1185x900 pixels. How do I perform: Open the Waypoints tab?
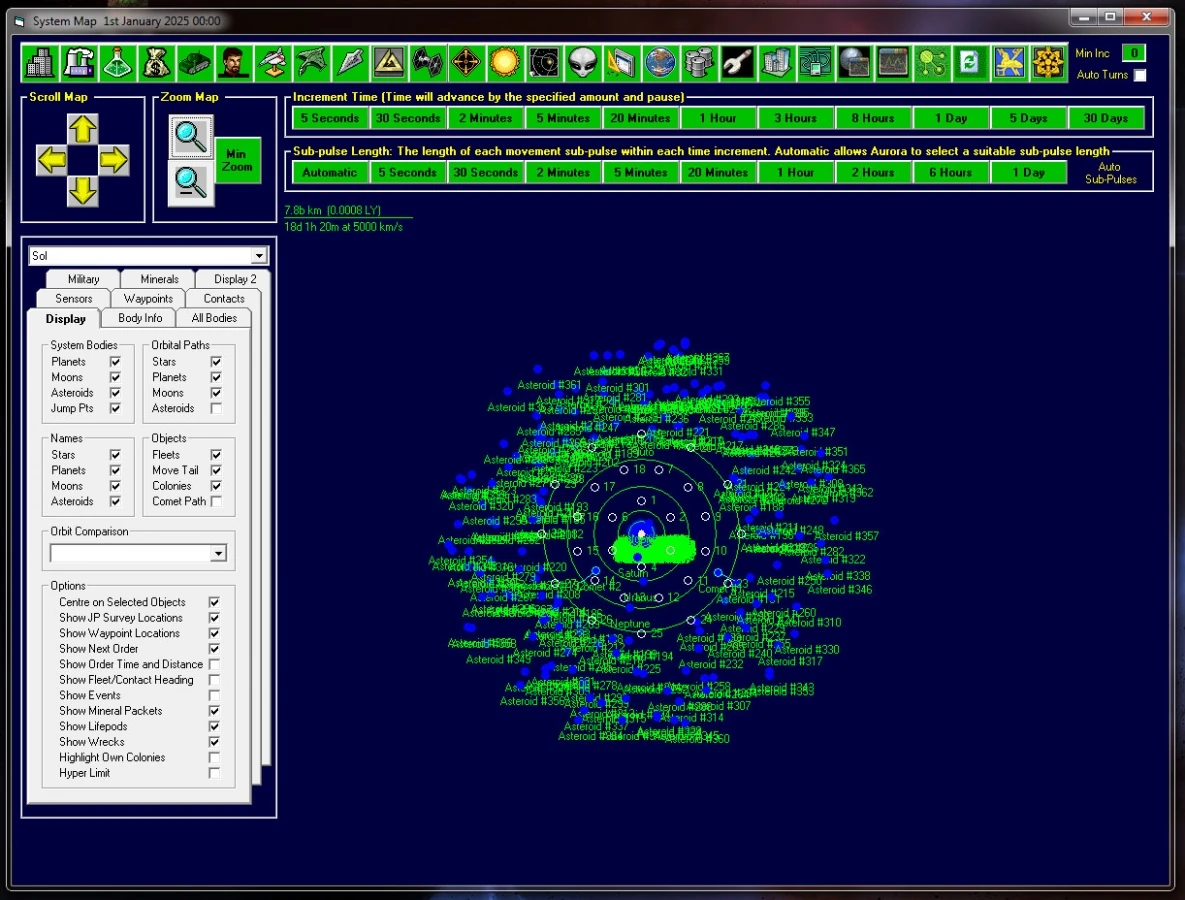(x=148, y=298)
